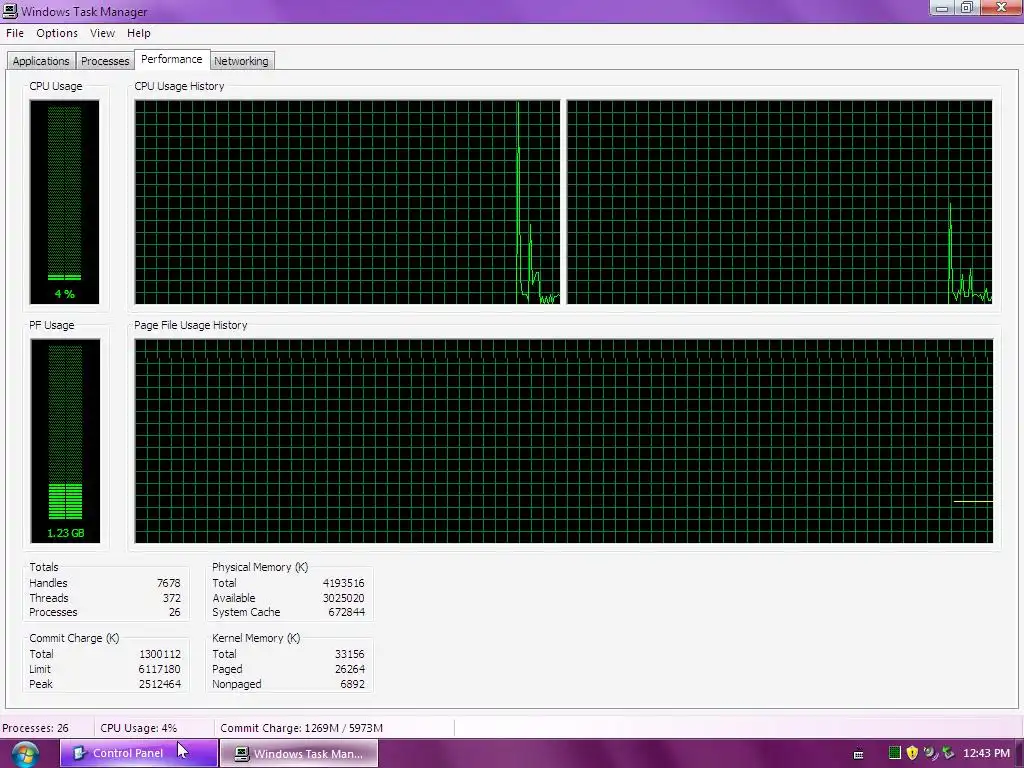Click the volume speaker tray icon
The width and height of the screenshot is (1024, 768).
[x=930, y=753]
